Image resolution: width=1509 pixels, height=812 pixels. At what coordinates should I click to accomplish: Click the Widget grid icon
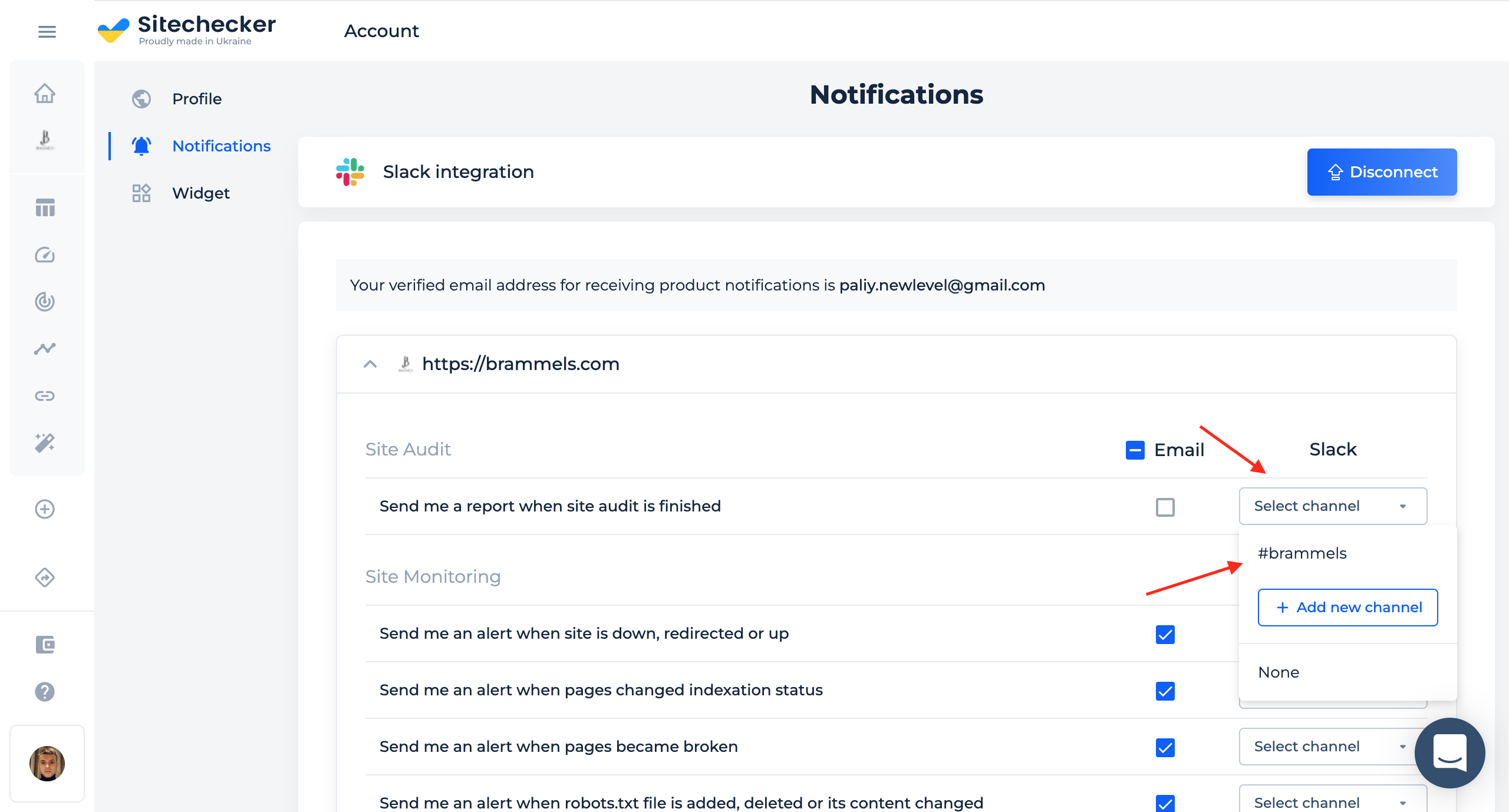tap(141, 193)
